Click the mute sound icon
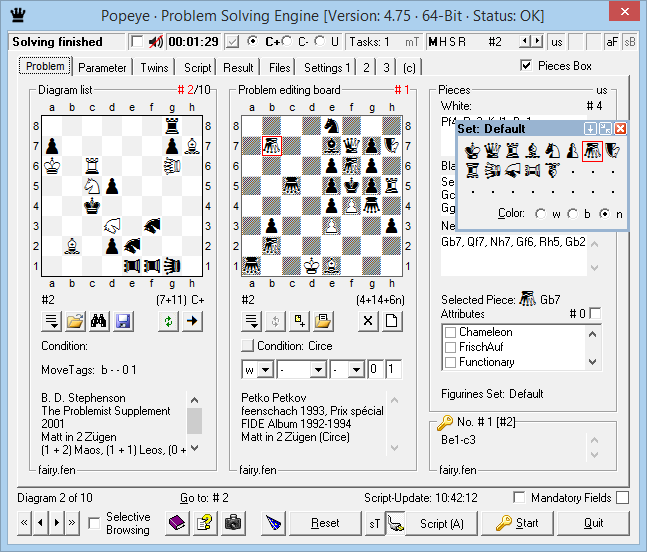The image size is (647, 552). (x=156, y=42)
